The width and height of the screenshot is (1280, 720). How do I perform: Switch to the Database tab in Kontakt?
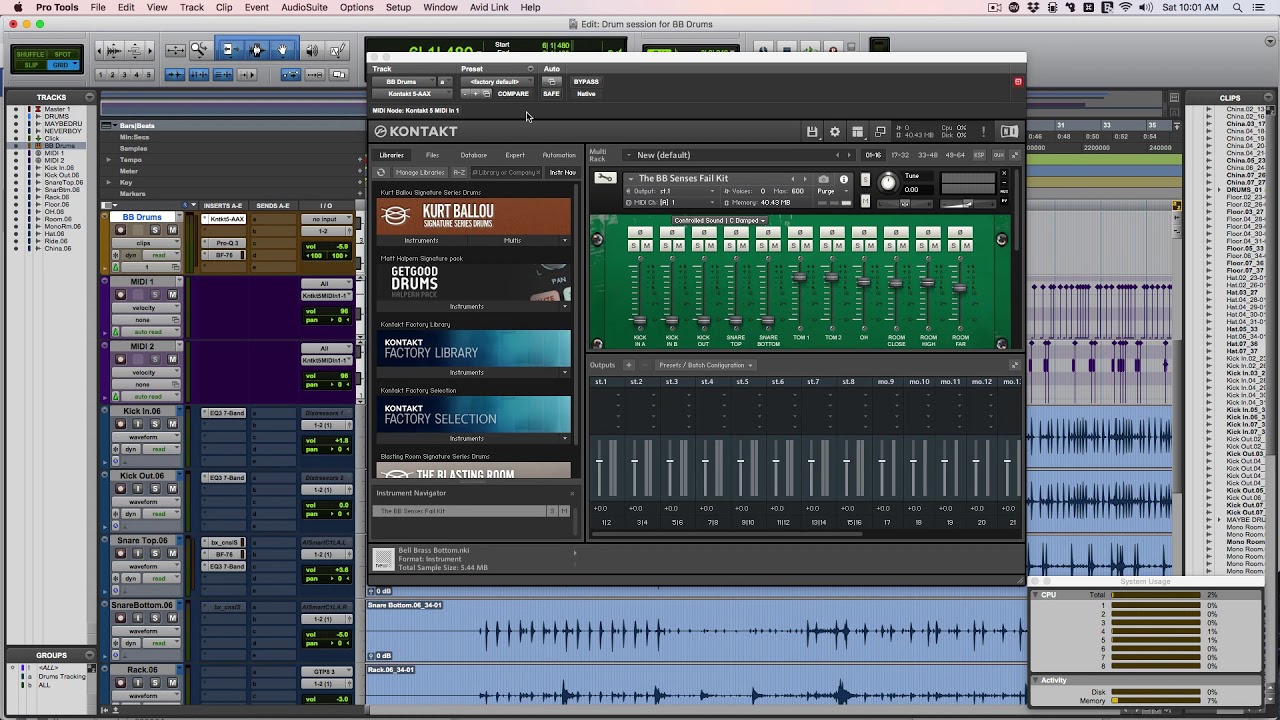(x=473, y=155)
